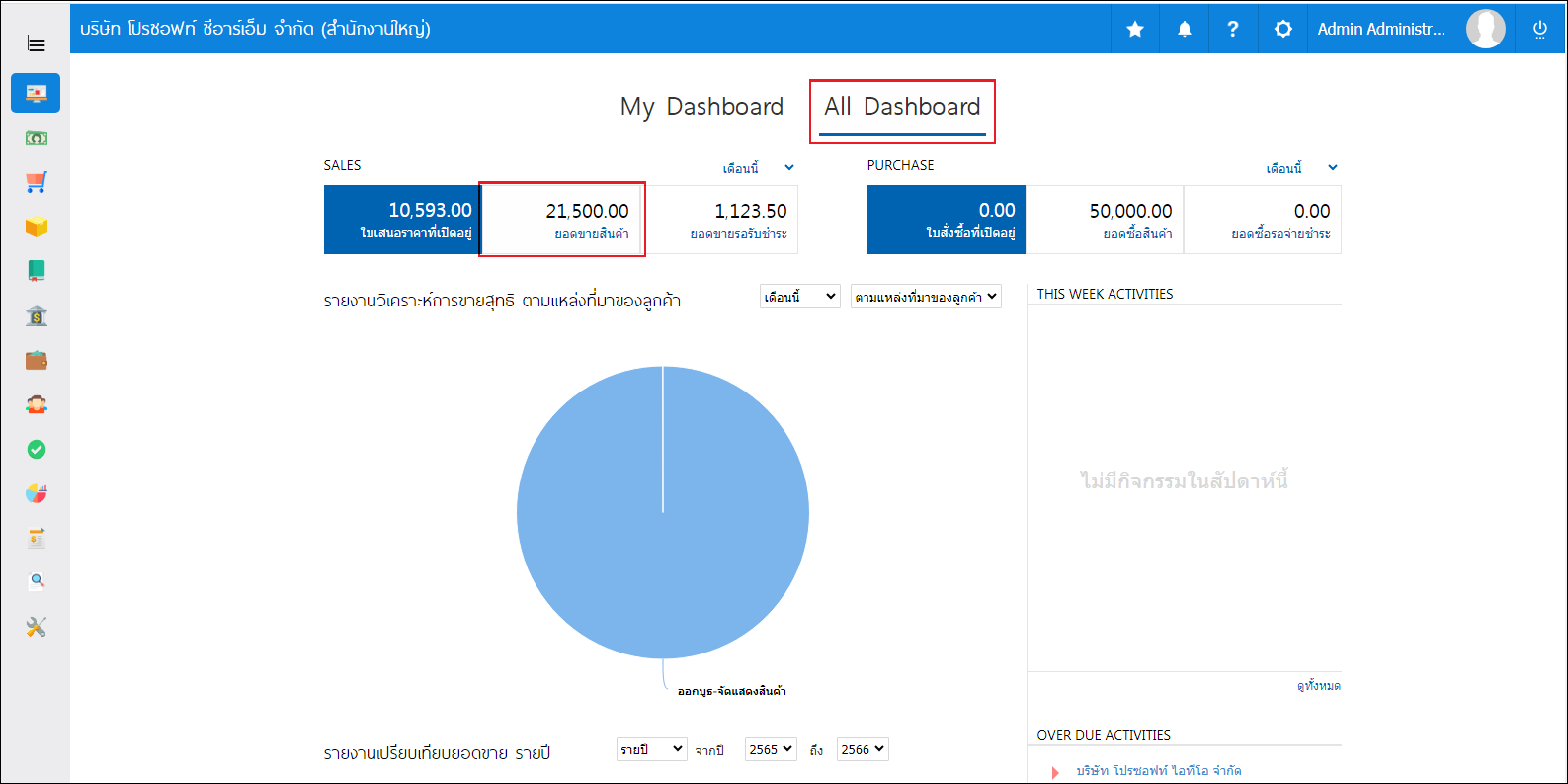The width and height of the screenshot is (1568, 784).
Task: Open the invoice document module icon
Action: (37, 538)
